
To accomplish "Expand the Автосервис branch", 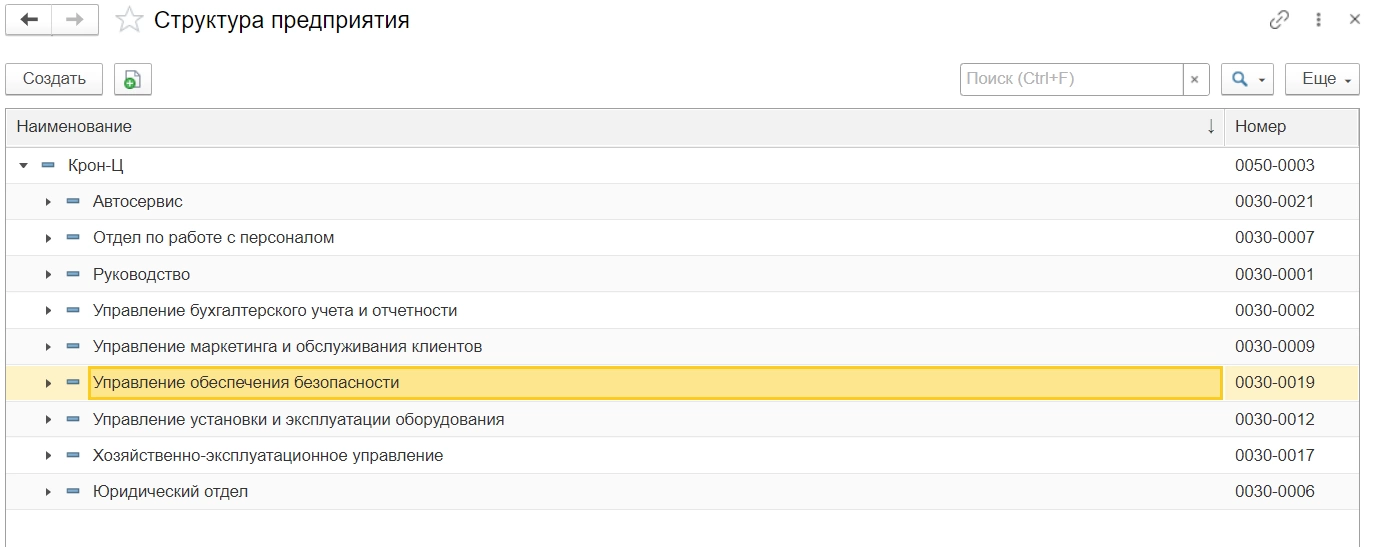I will pyautogui.click(x=48, y=202).
